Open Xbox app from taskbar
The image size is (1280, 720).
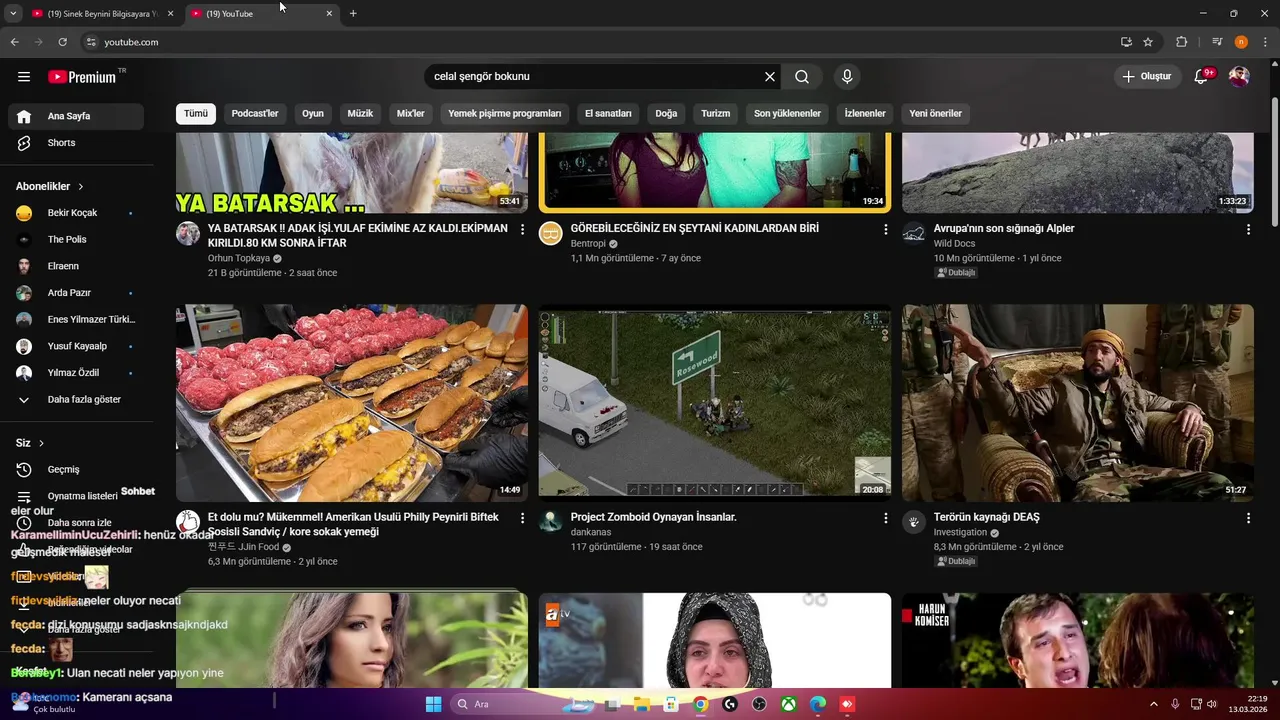789,704
